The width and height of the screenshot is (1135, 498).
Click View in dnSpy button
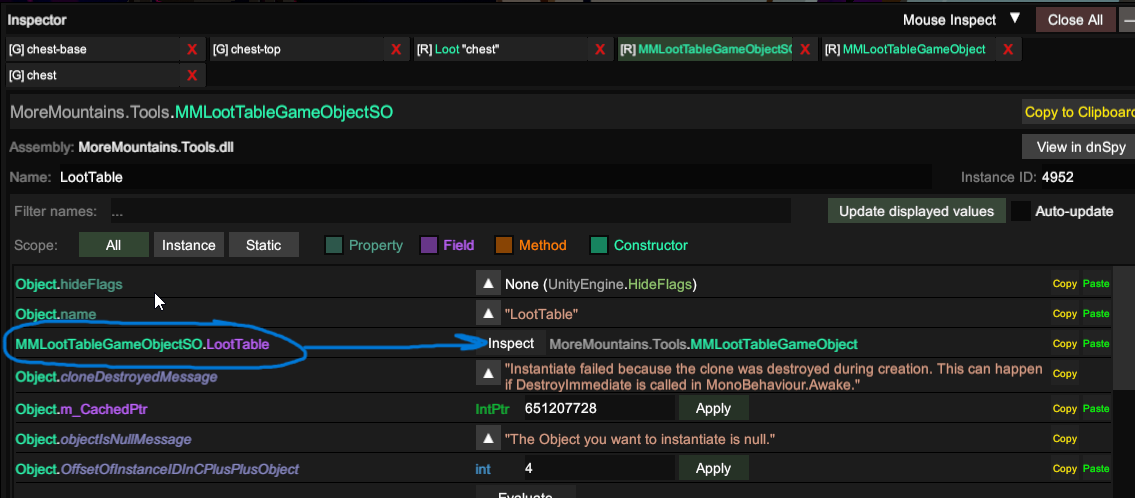tap(1079, 147)
